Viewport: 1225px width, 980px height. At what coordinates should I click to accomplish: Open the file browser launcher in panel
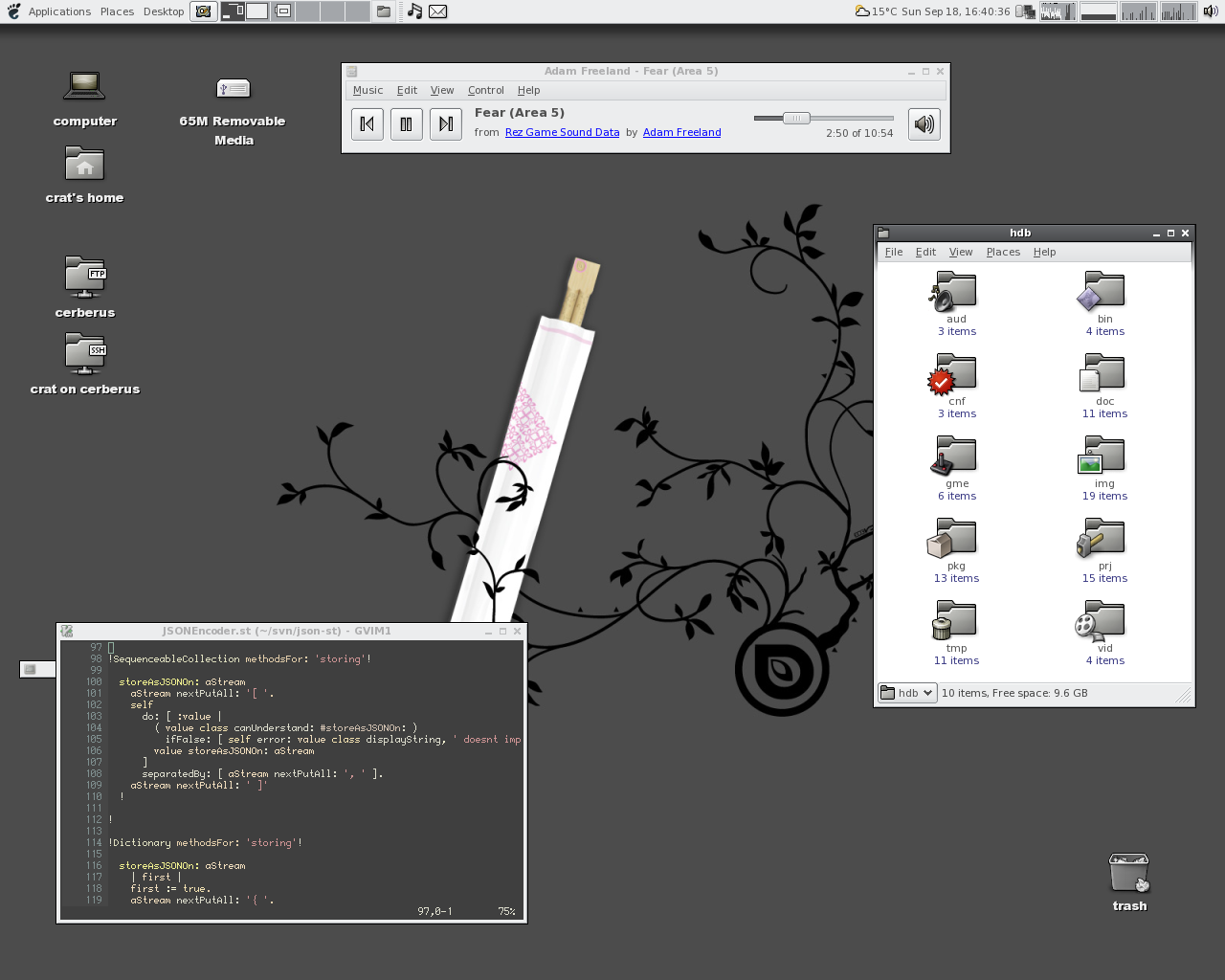click(384, 11)
